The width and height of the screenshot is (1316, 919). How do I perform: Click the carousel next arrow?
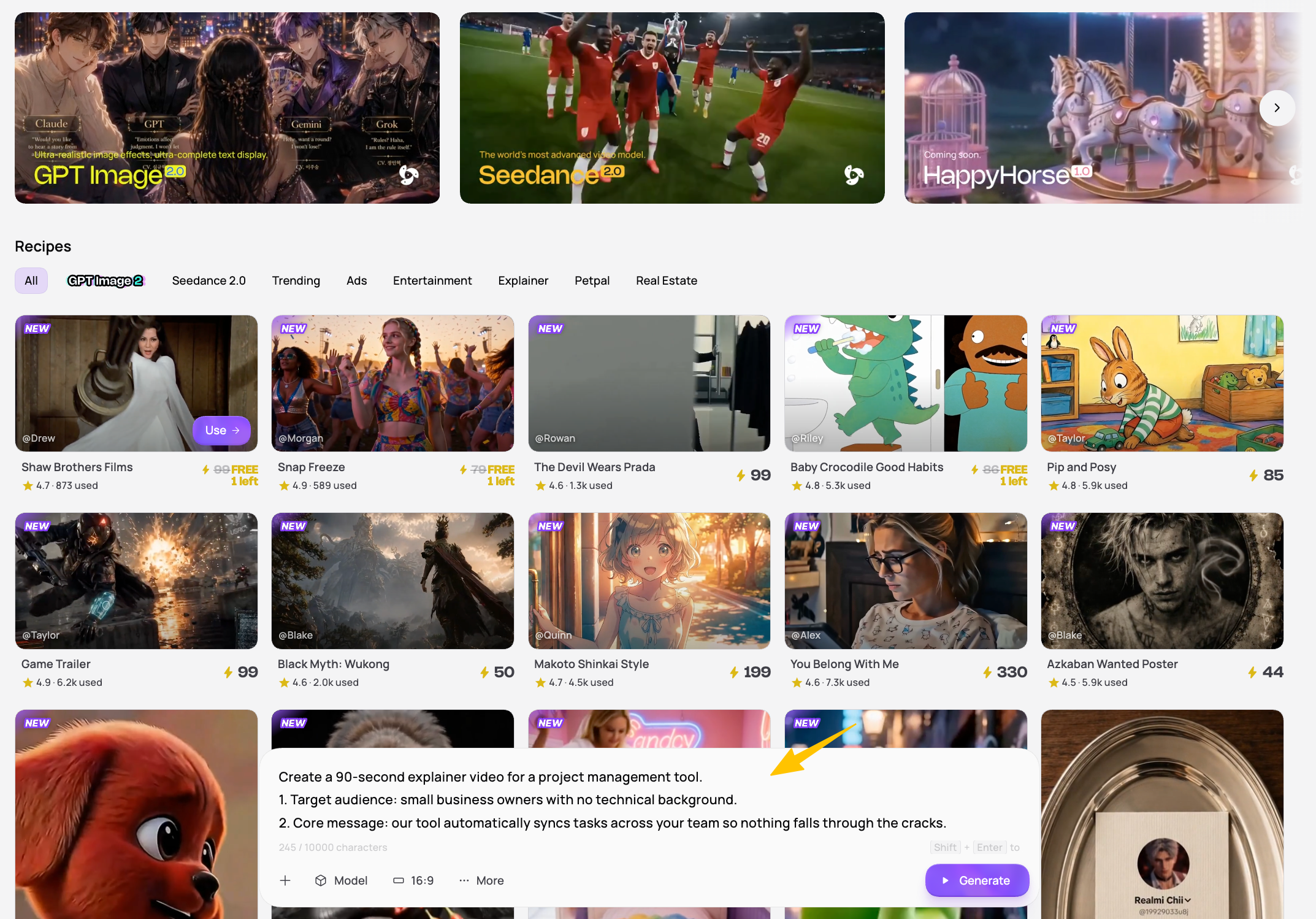1277,108
